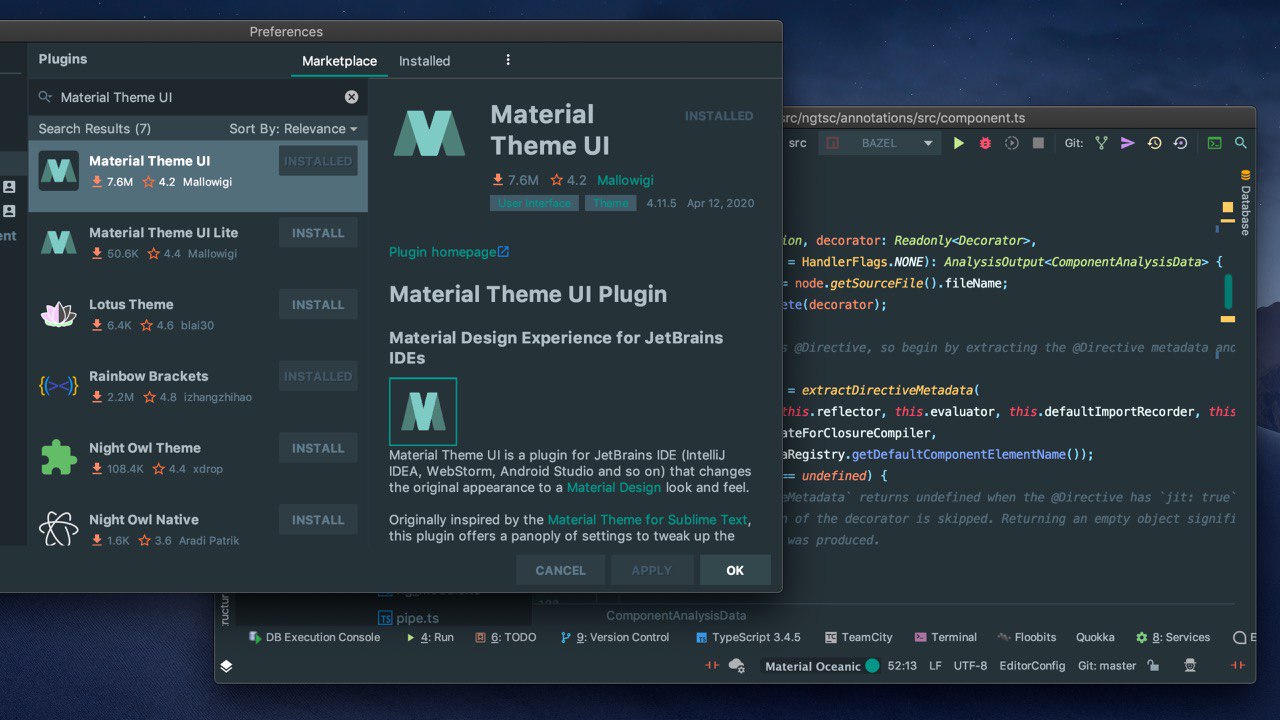
Task: Open the Floobits tool window
Action: (x=1027, y=637)
